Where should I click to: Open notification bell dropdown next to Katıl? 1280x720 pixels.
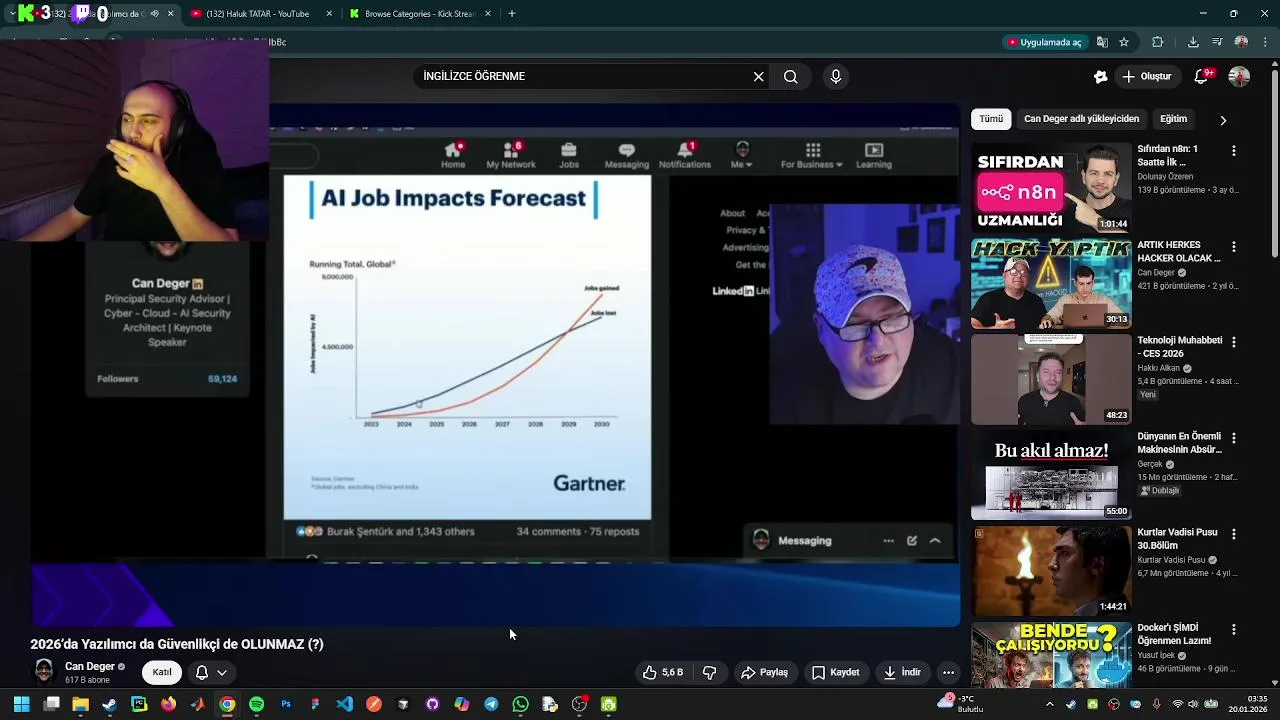coord(211,673)
